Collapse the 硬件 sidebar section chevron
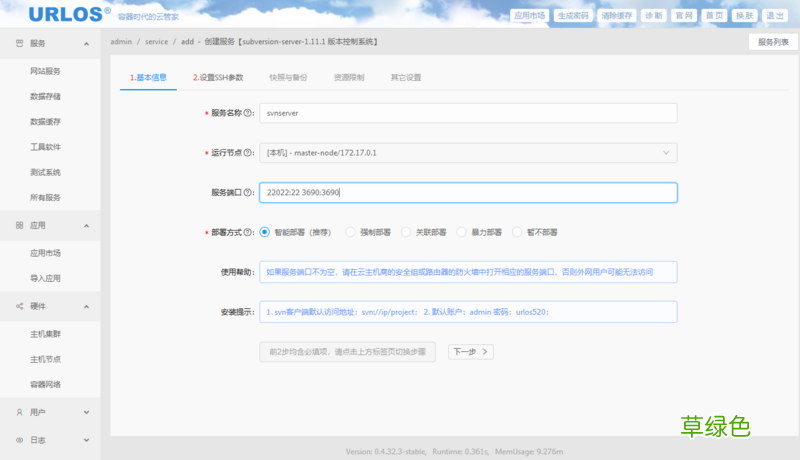 pos(86,306)
